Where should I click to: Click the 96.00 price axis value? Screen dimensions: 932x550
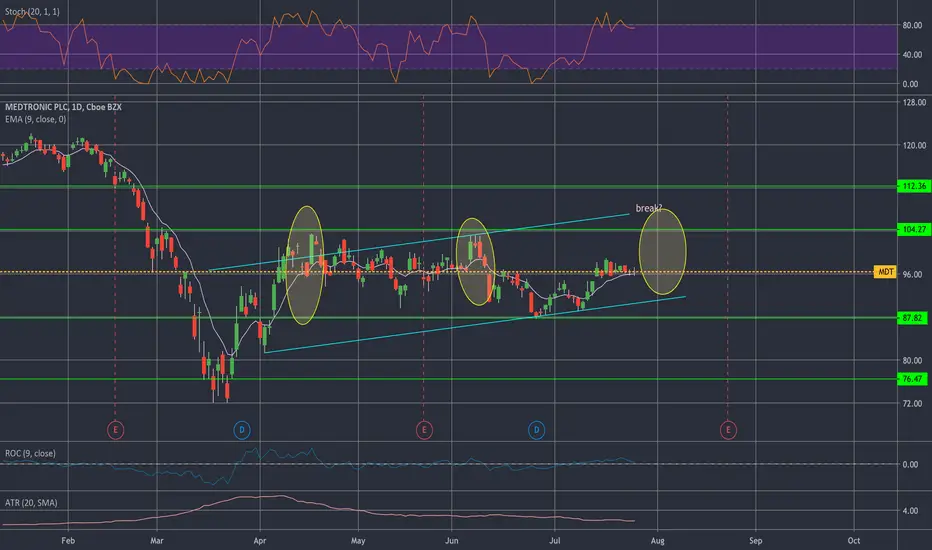point(912,275)
